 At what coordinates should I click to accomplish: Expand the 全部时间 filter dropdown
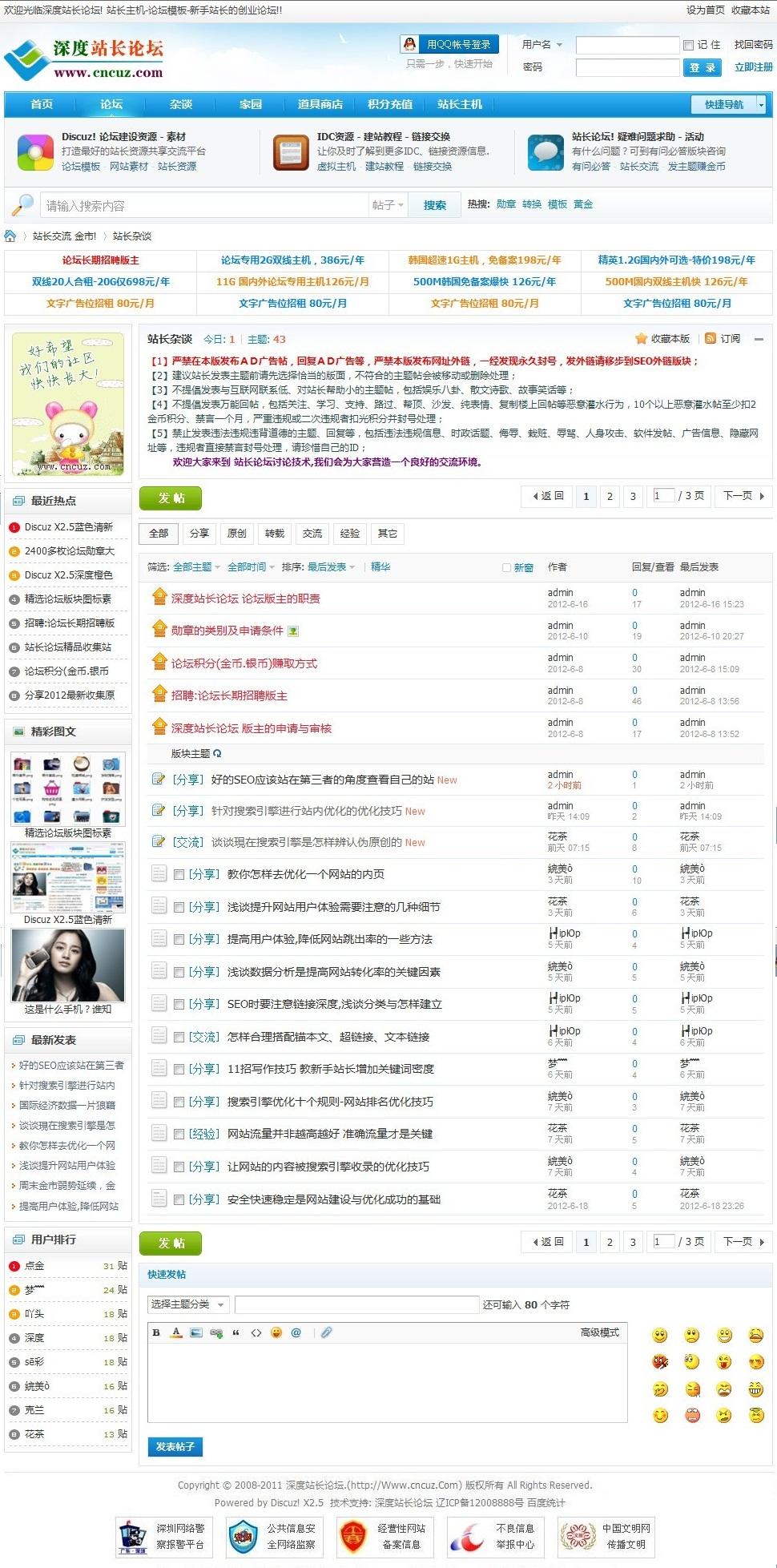tap(251, 566)
